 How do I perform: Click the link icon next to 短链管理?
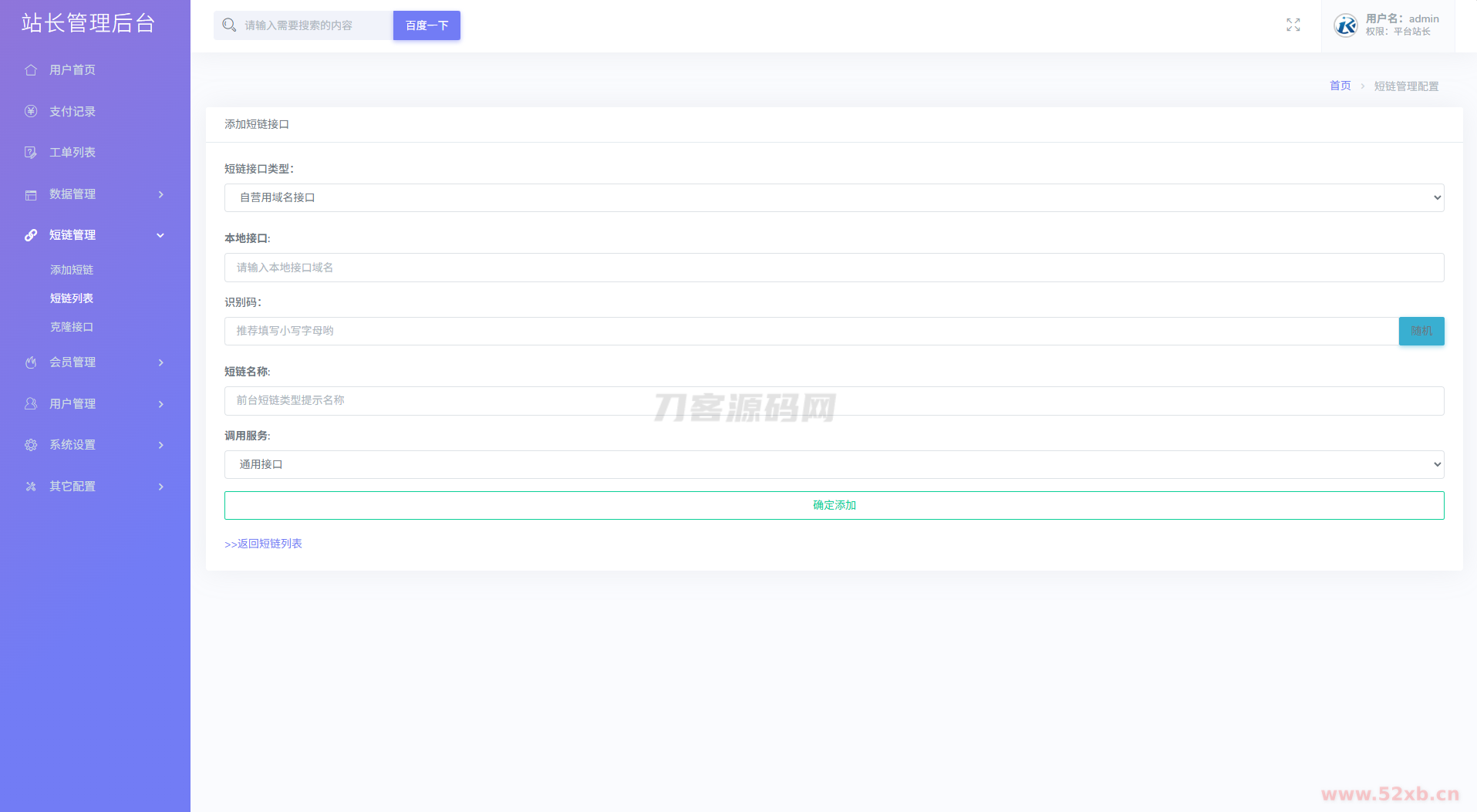tap(31, 235)
